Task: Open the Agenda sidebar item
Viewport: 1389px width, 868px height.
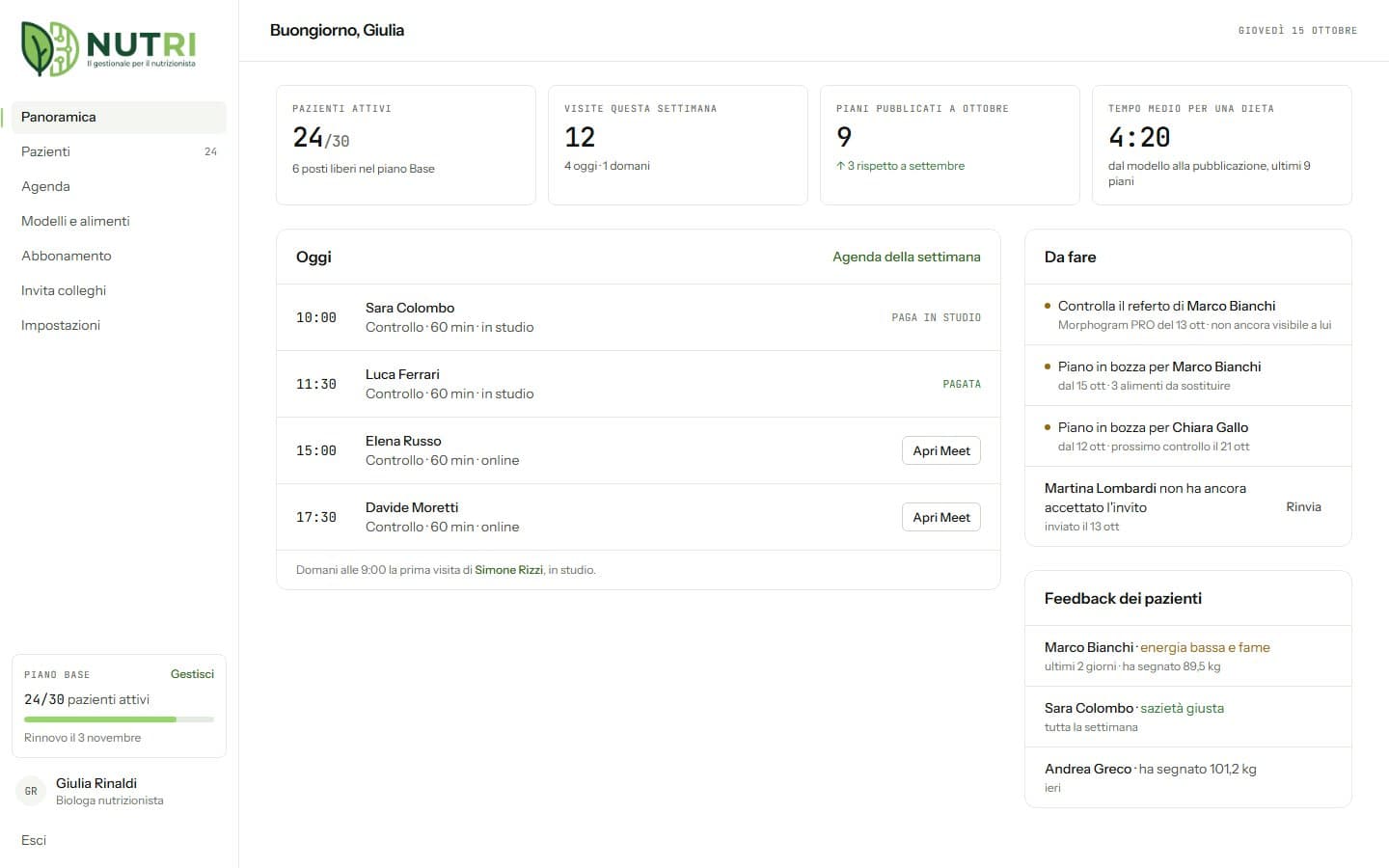Action: tap(119, 186)
